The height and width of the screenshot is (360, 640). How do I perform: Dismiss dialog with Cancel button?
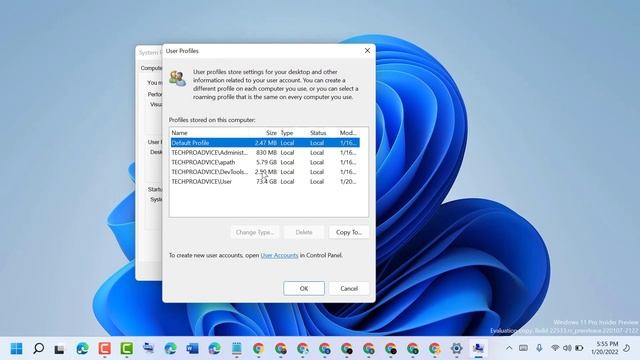point(349,289)
